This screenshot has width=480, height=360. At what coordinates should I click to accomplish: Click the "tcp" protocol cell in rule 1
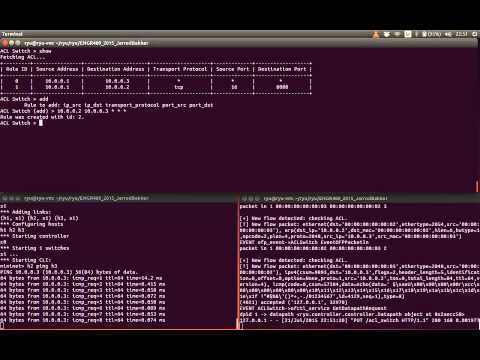[x=179, y=87]
